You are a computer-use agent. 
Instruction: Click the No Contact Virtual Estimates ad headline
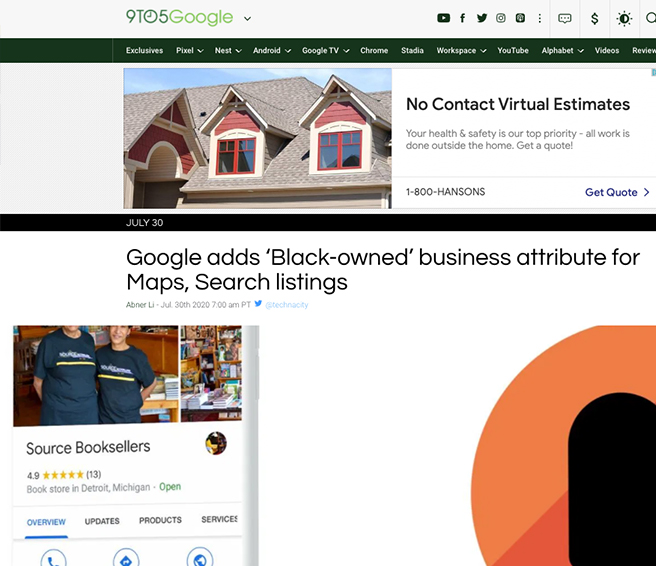[x=518, y=104]
